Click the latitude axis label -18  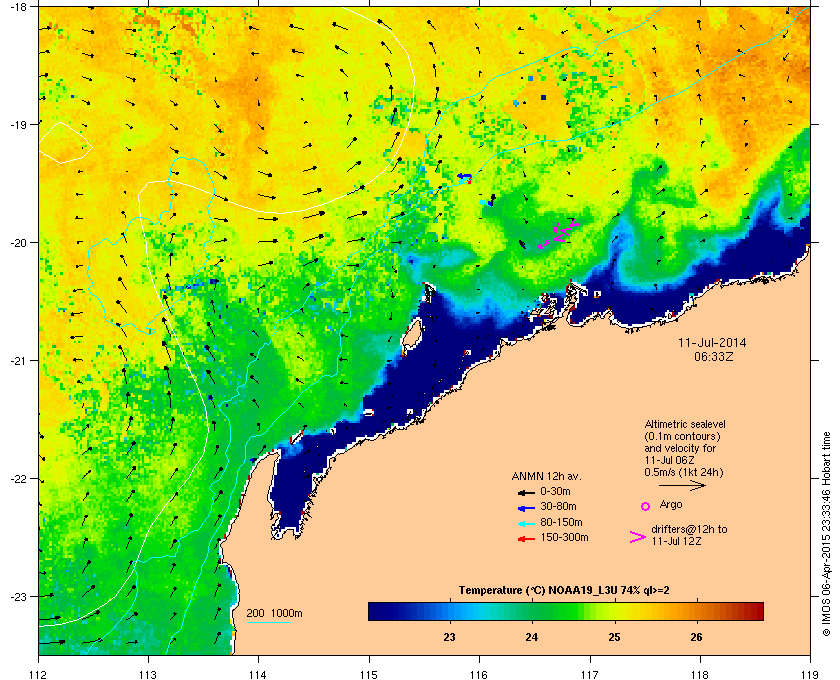[x=18, y=6]
